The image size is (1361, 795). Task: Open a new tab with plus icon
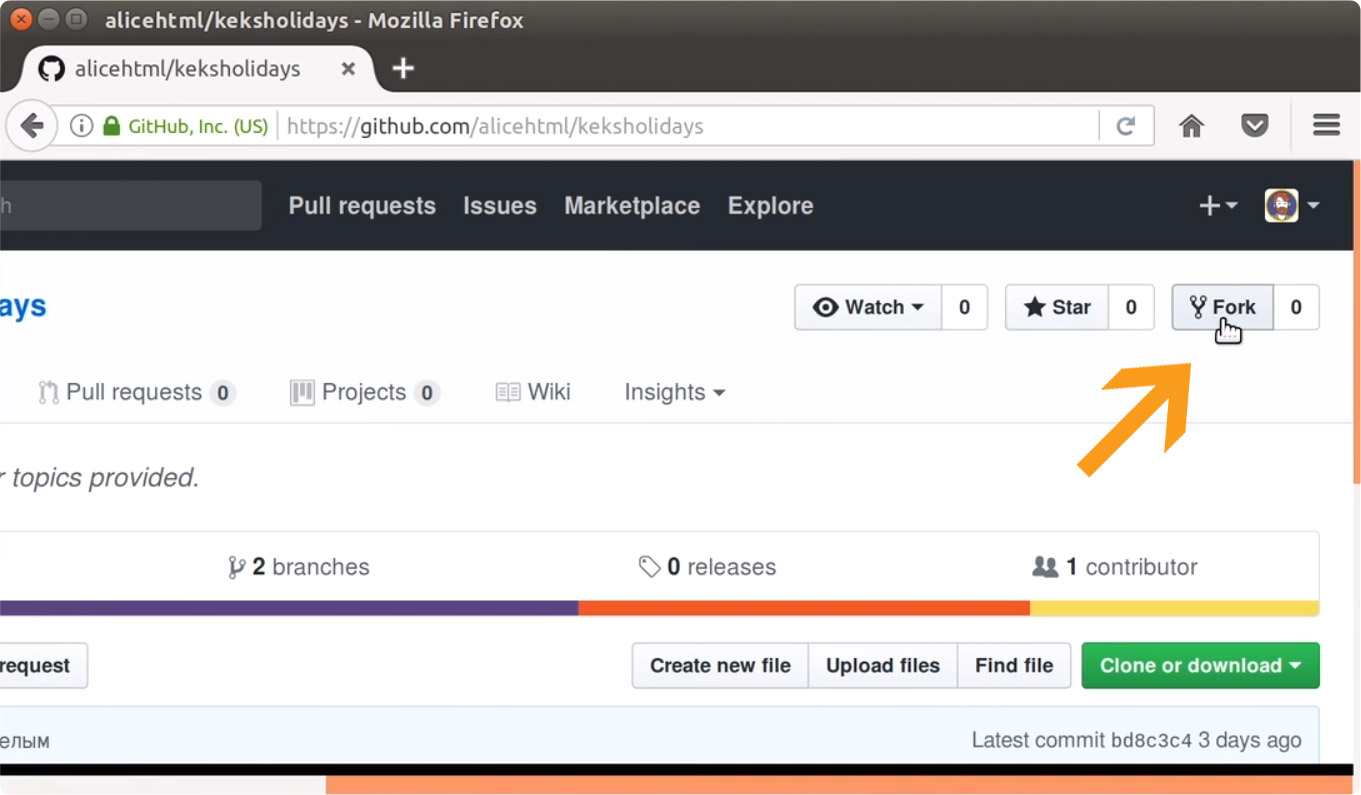[x=402, y=68]
